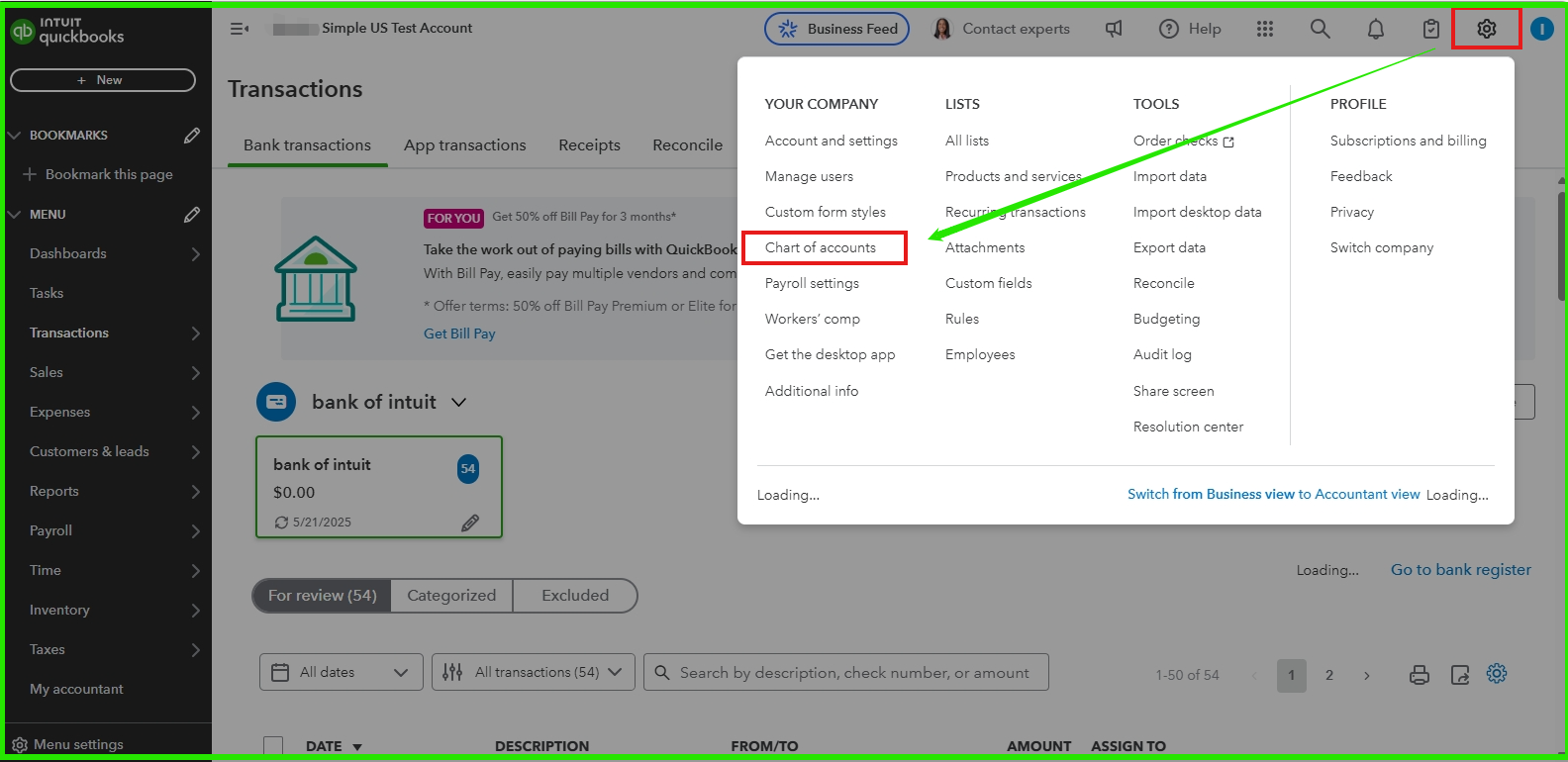Open the settings gear menu
This screenshot has width=1568, height=762.
pos(1486,29)
